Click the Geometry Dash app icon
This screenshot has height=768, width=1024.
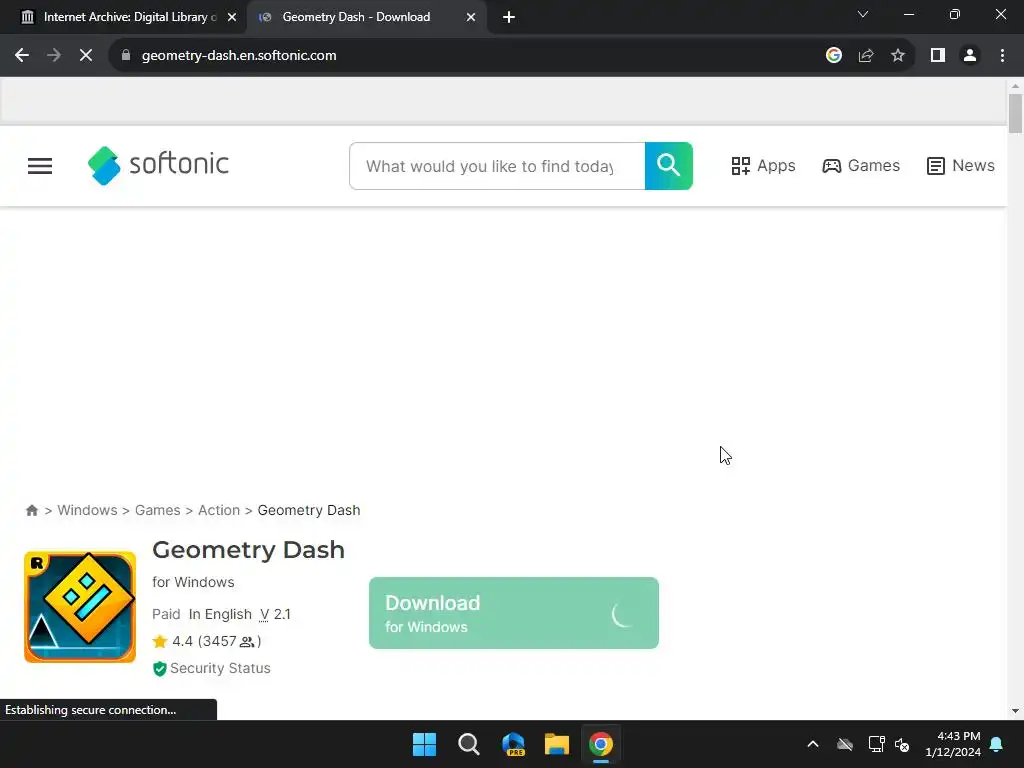[80, 607]
